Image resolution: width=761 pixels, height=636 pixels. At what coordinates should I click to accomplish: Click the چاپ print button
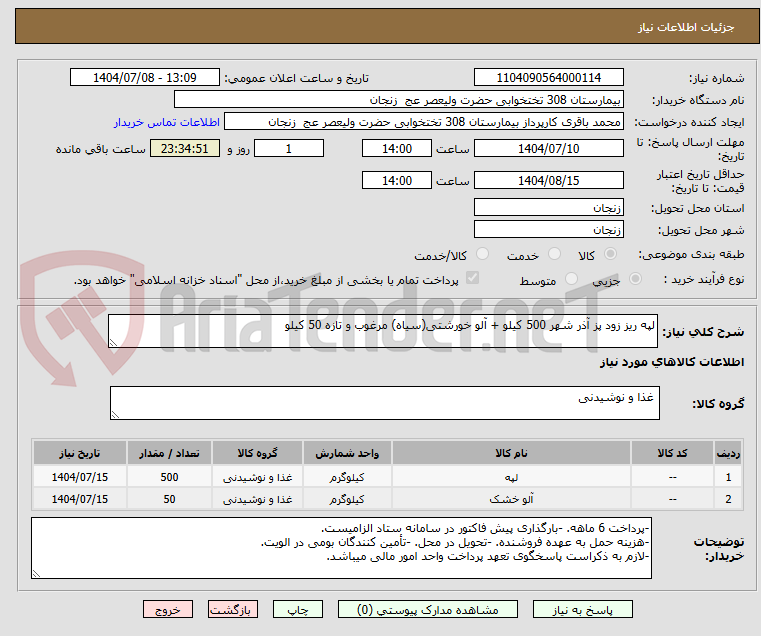(x=298, y=609)
